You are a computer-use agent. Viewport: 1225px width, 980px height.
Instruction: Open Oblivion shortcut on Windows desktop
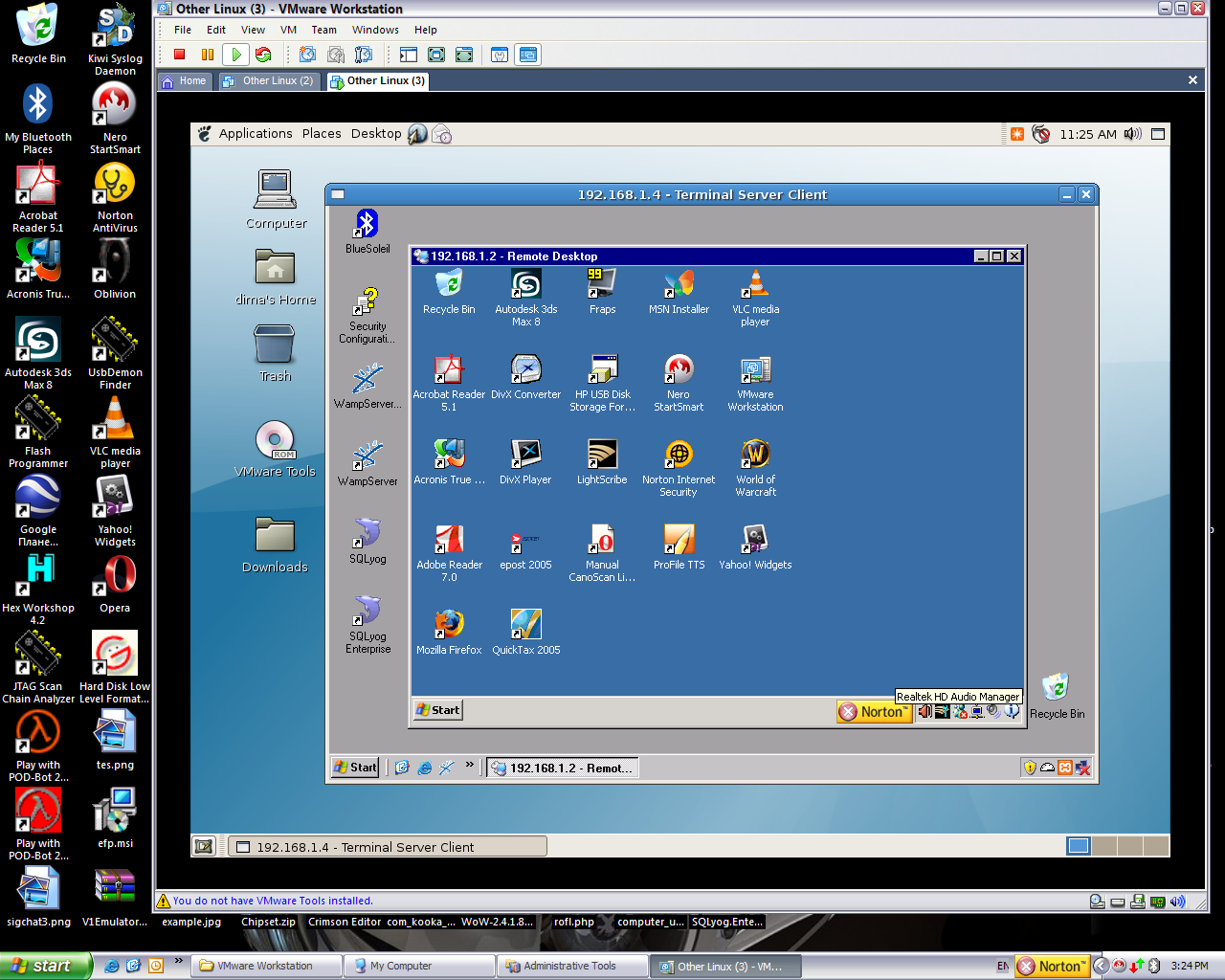[115, 269]
